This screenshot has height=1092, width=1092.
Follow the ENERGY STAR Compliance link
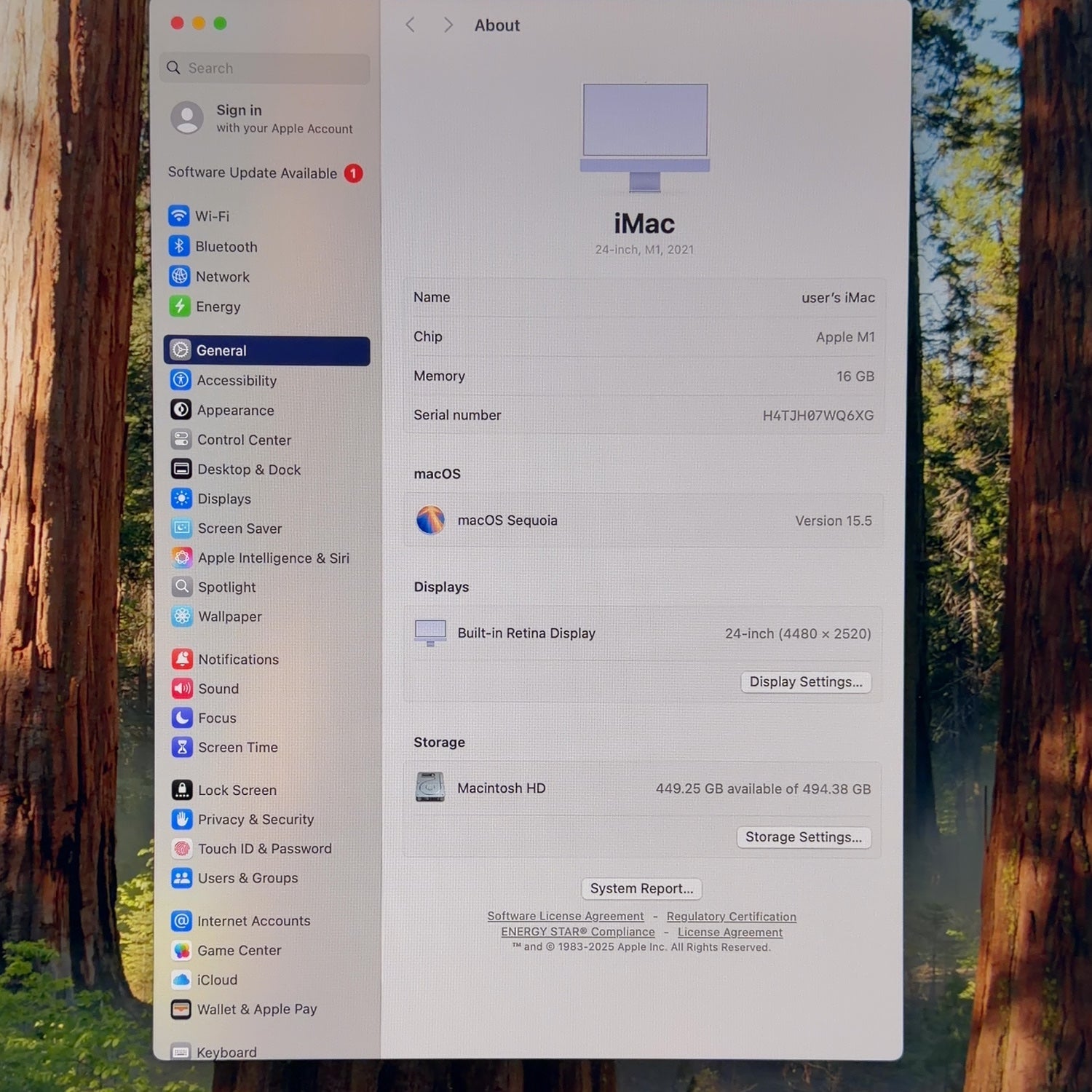(x=578, y=932)
